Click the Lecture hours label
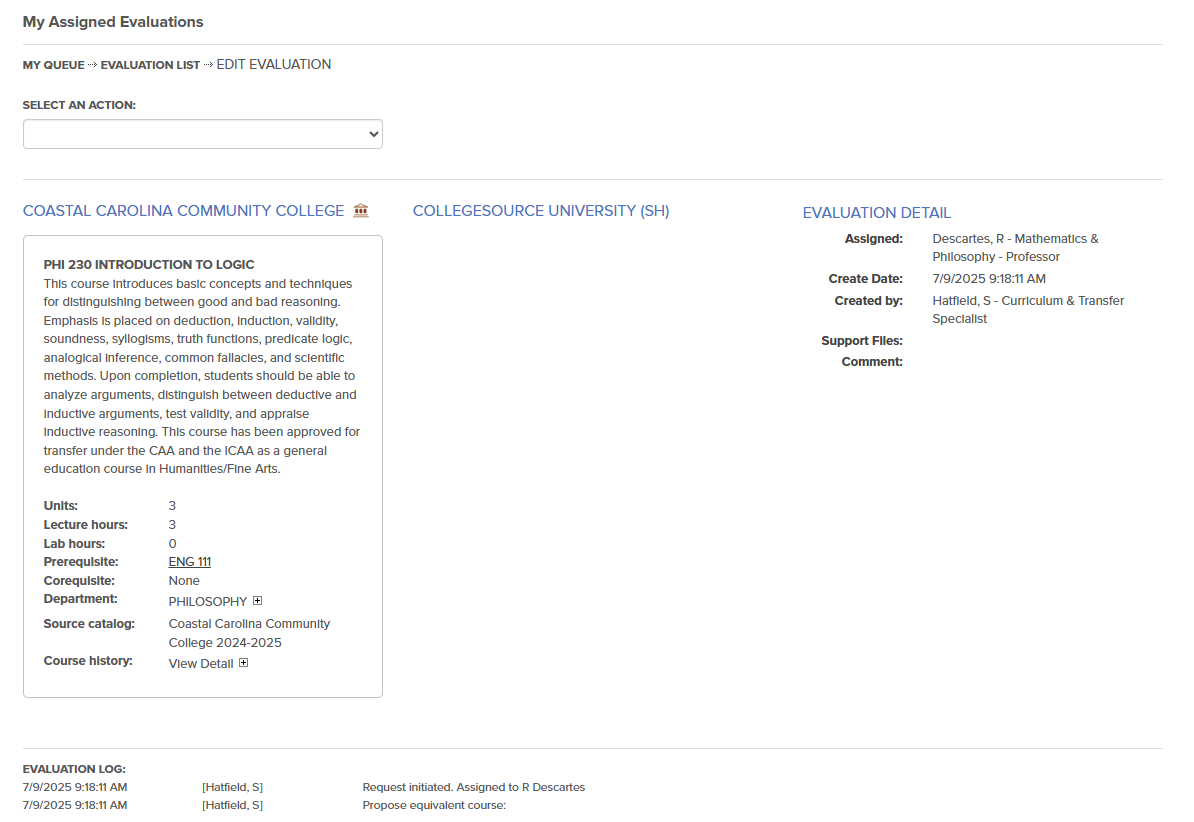The width and height of the screenshot is (1194, 822). tap(85, 525)
